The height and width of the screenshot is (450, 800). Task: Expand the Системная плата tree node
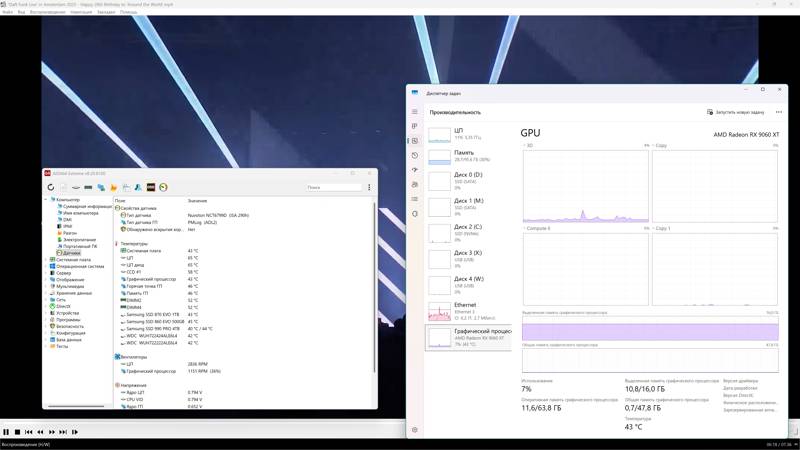pos(46,260)
